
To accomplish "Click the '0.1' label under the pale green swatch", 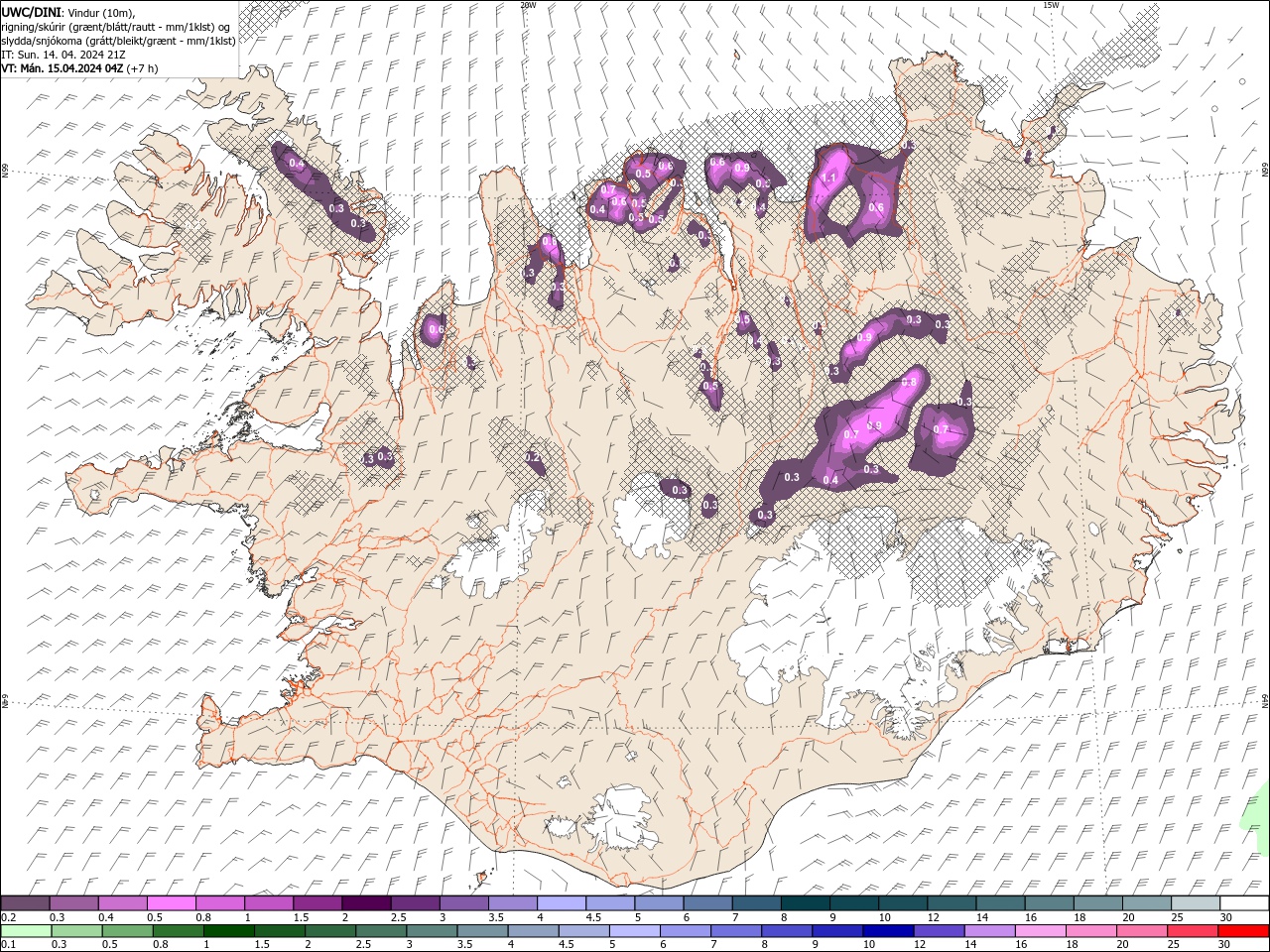I will tap(7, 945).
